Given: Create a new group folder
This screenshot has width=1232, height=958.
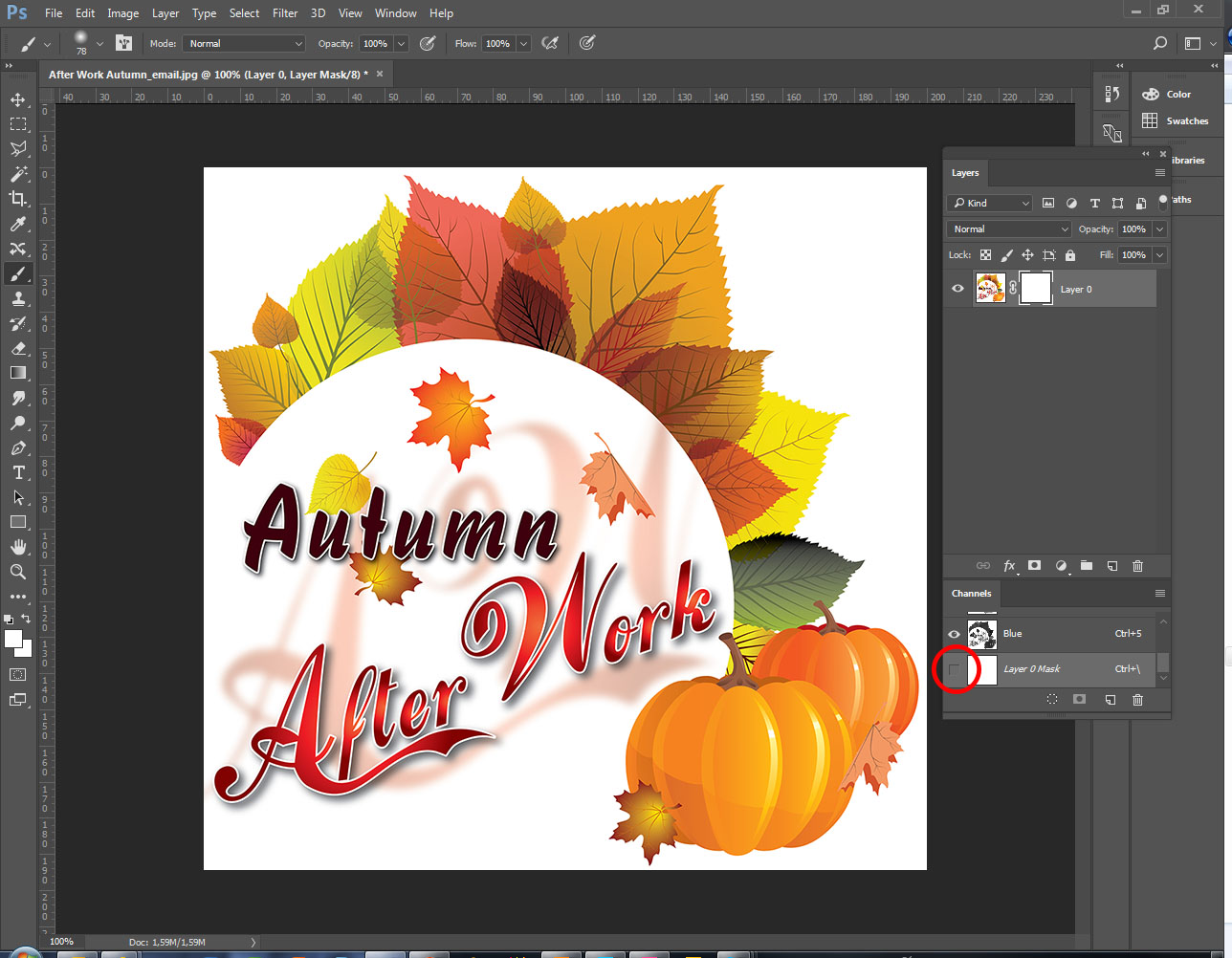Looking at the screenshot, I should 1087,566.
